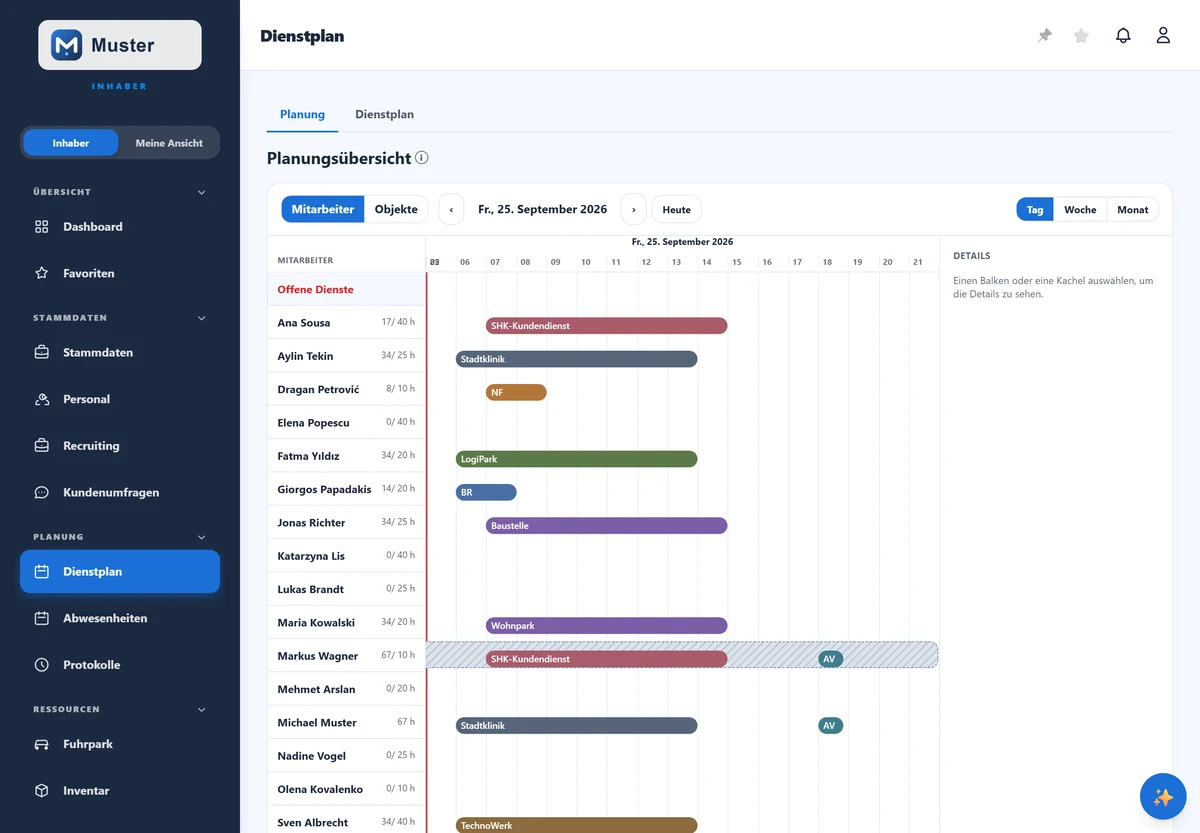Click the favorite star icon in header
This screenshot has height=833, width=1200.
[1081, 36]
